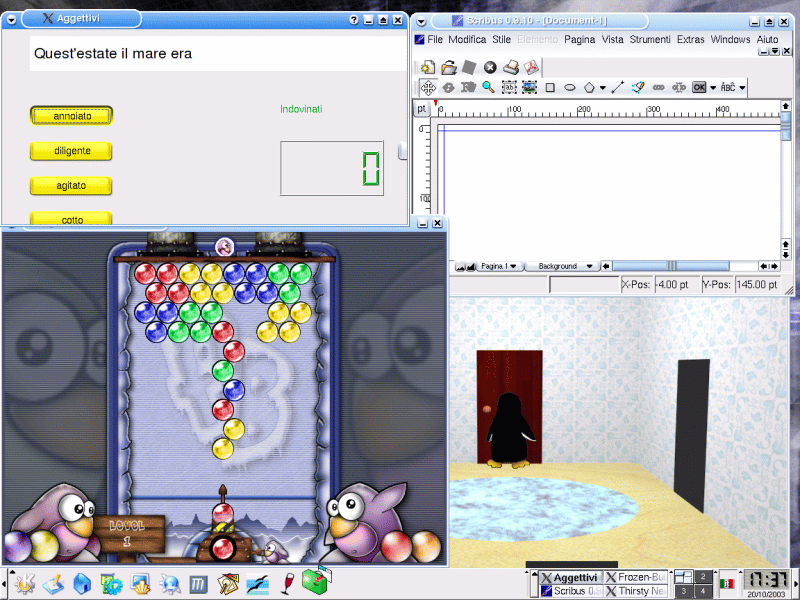Expand the PDF 'OK' tool dropdown arrow

point(713,88)
